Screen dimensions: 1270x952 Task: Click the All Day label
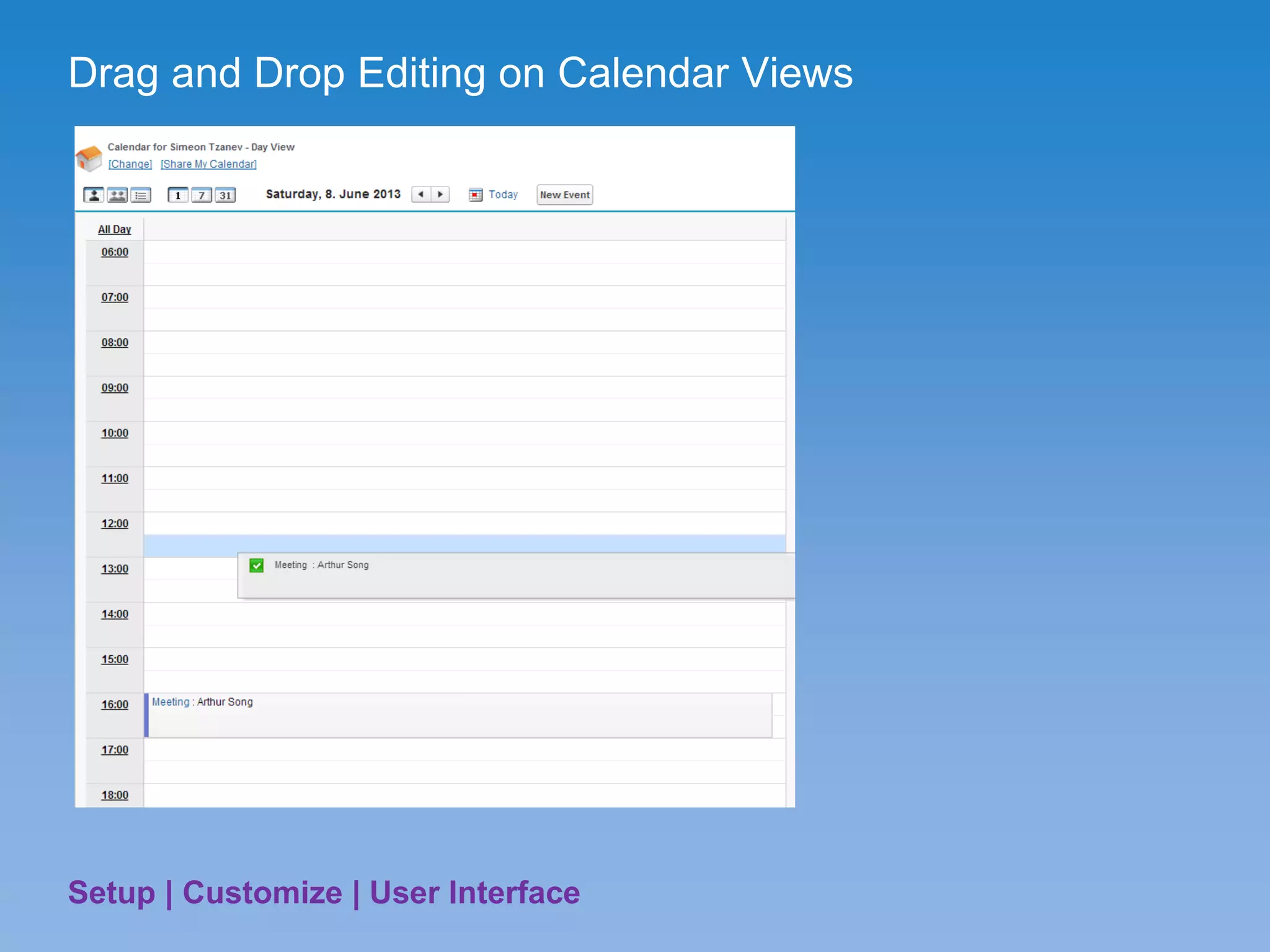coord(115,229)
